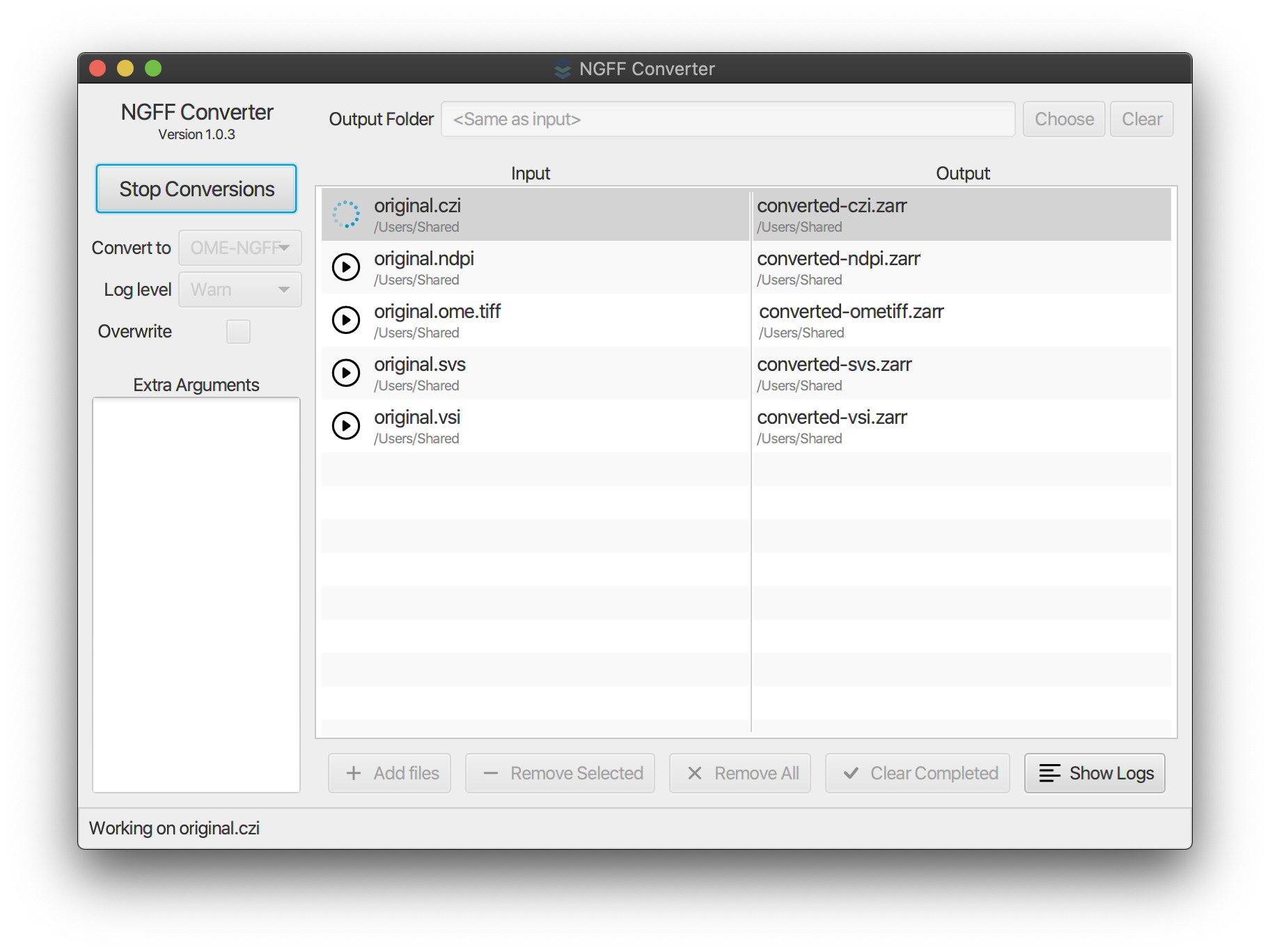Start conversion of original.ndpi with play icon

(345, 267)
